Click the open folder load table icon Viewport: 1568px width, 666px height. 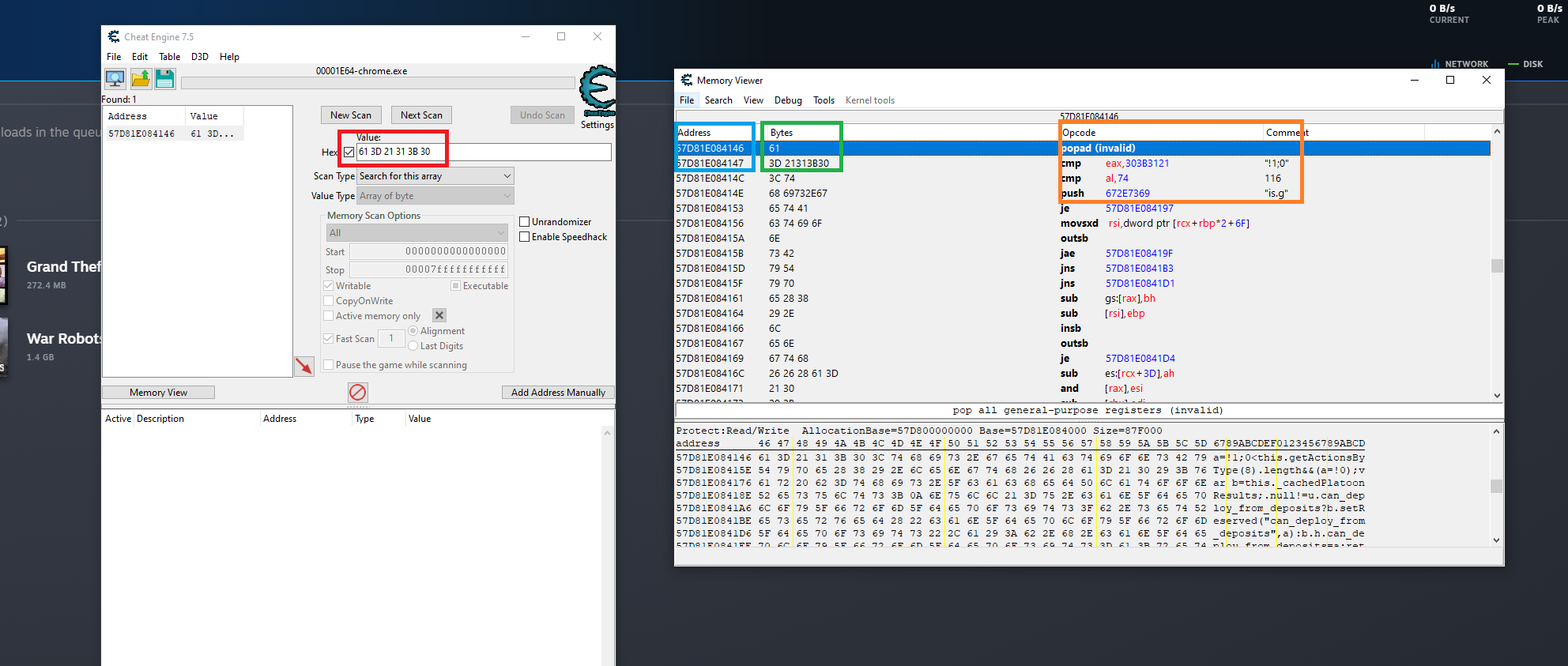click(141, 78)
